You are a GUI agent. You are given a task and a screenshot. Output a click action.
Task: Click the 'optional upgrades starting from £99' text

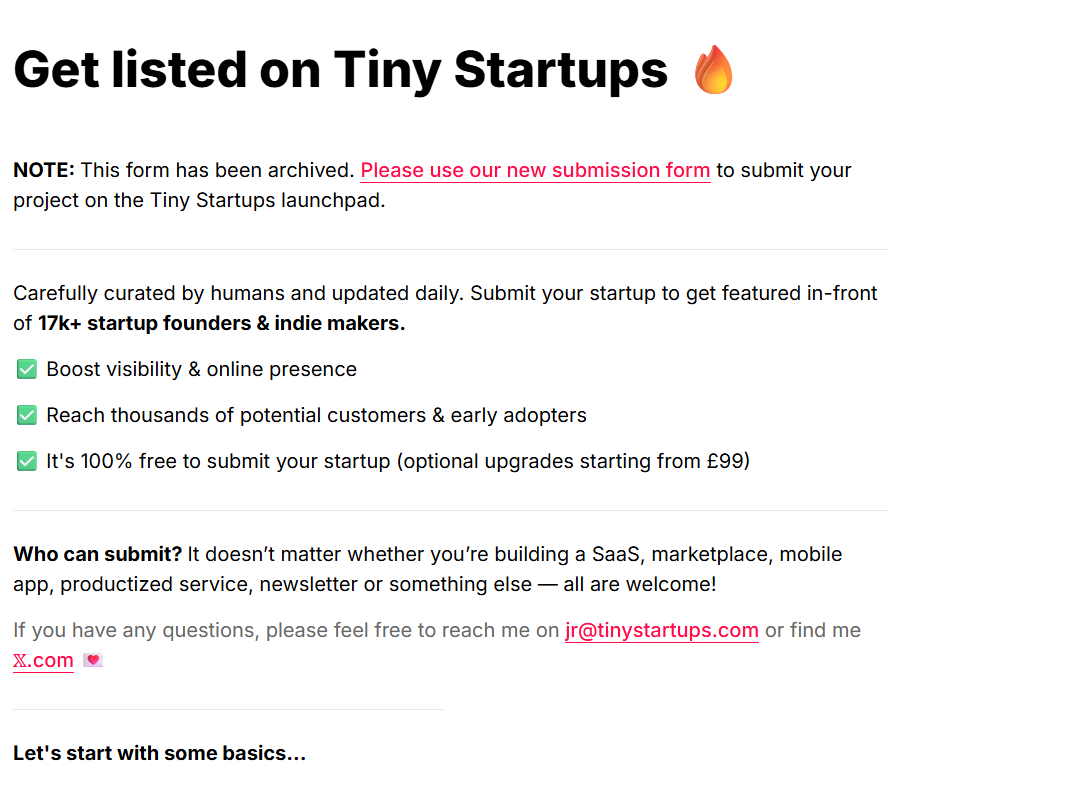tap(573, 461)
